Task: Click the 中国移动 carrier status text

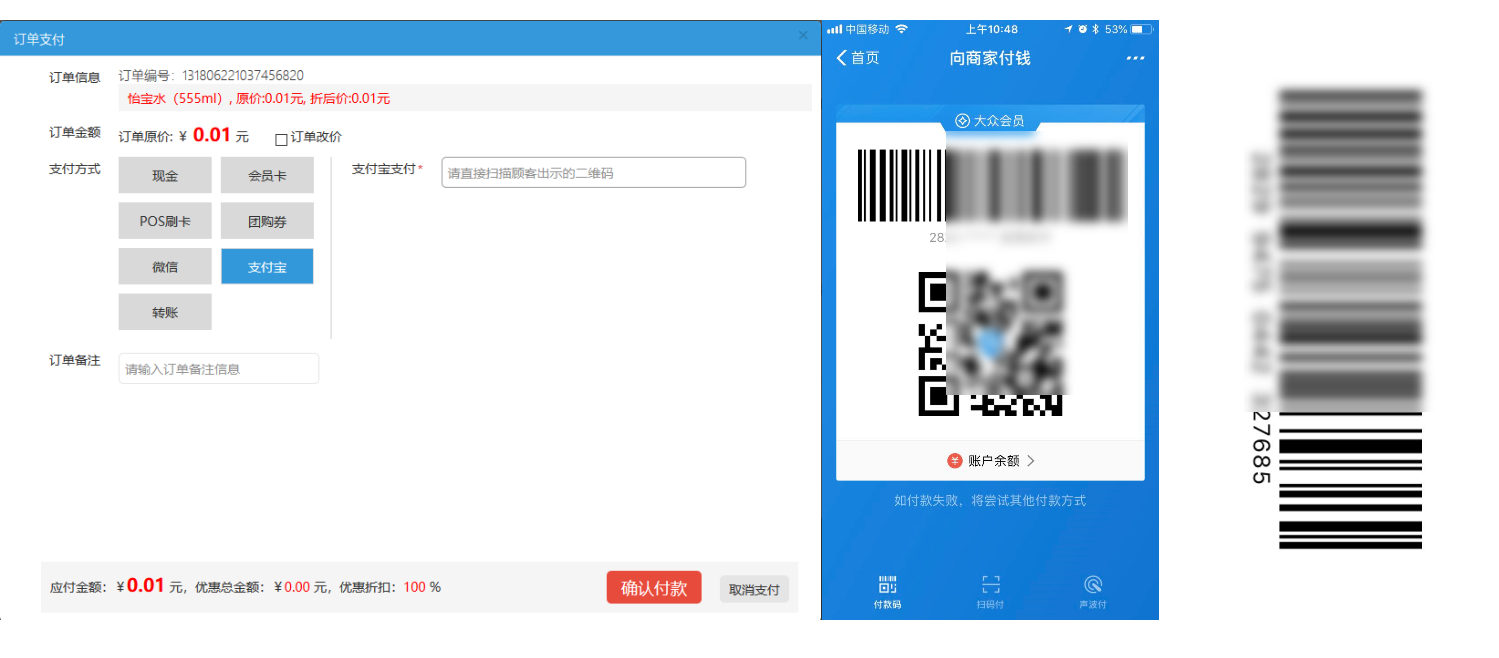Action: pos(868,29)
